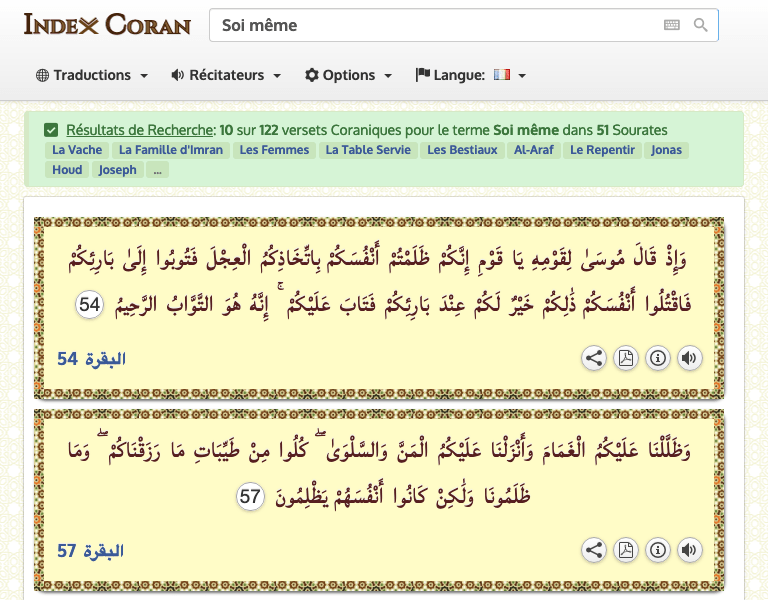The image size is (768, 600).
Task: Open PDF export for verse 54
Action: click(x=625, y=358)
